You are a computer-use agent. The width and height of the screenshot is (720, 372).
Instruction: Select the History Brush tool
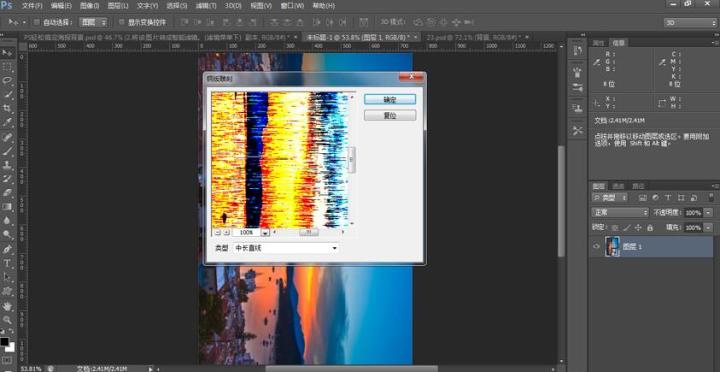[7, 179]
